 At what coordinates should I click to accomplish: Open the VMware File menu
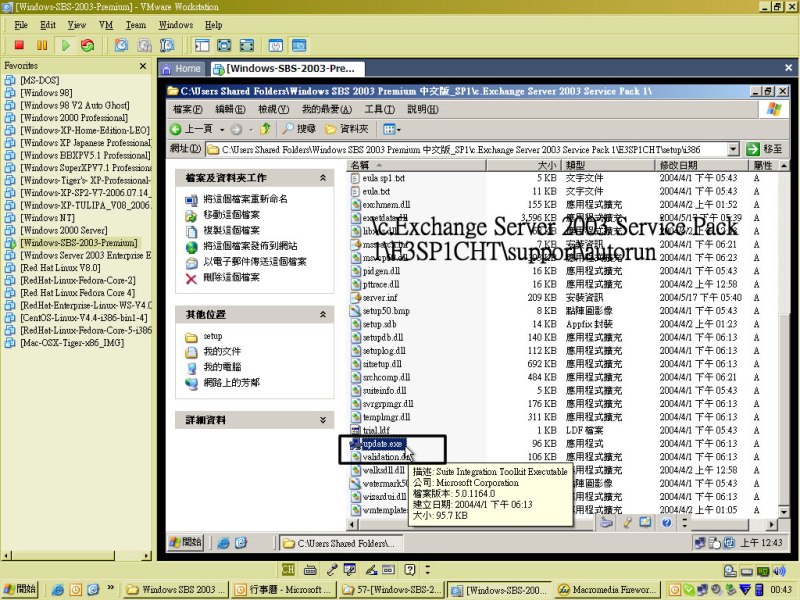tap(21, 24)
